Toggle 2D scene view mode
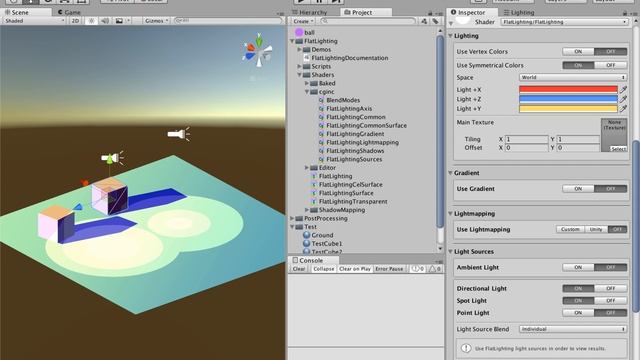This screenshot has width=640, height=360. tap(76, 20)
